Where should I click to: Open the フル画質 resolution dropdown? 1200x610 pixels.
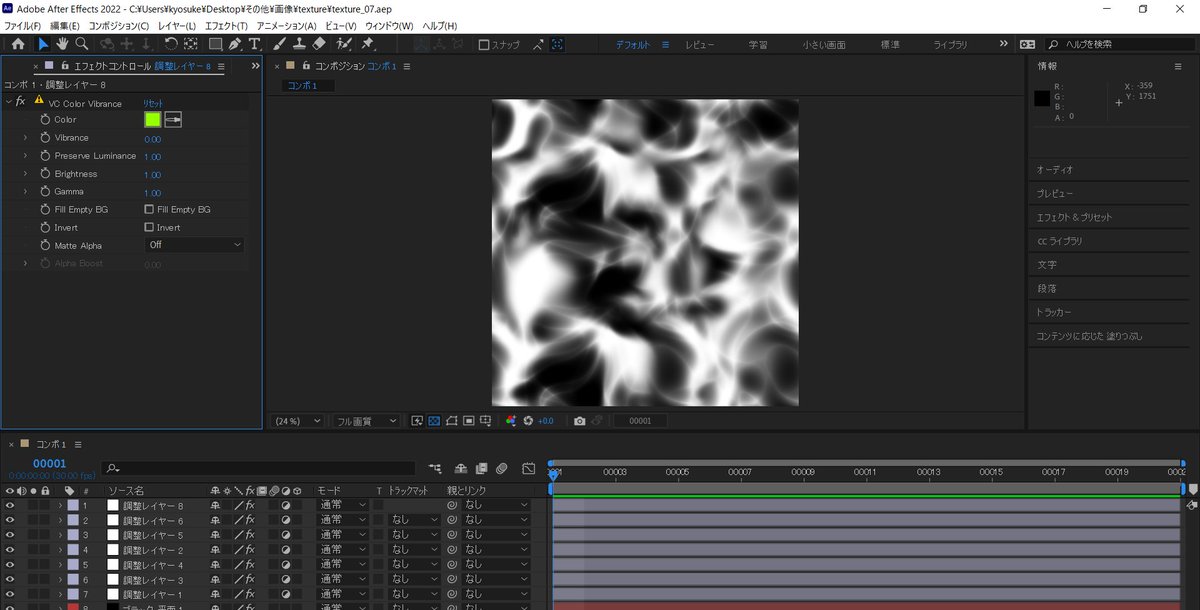click(x=366, y=421)
